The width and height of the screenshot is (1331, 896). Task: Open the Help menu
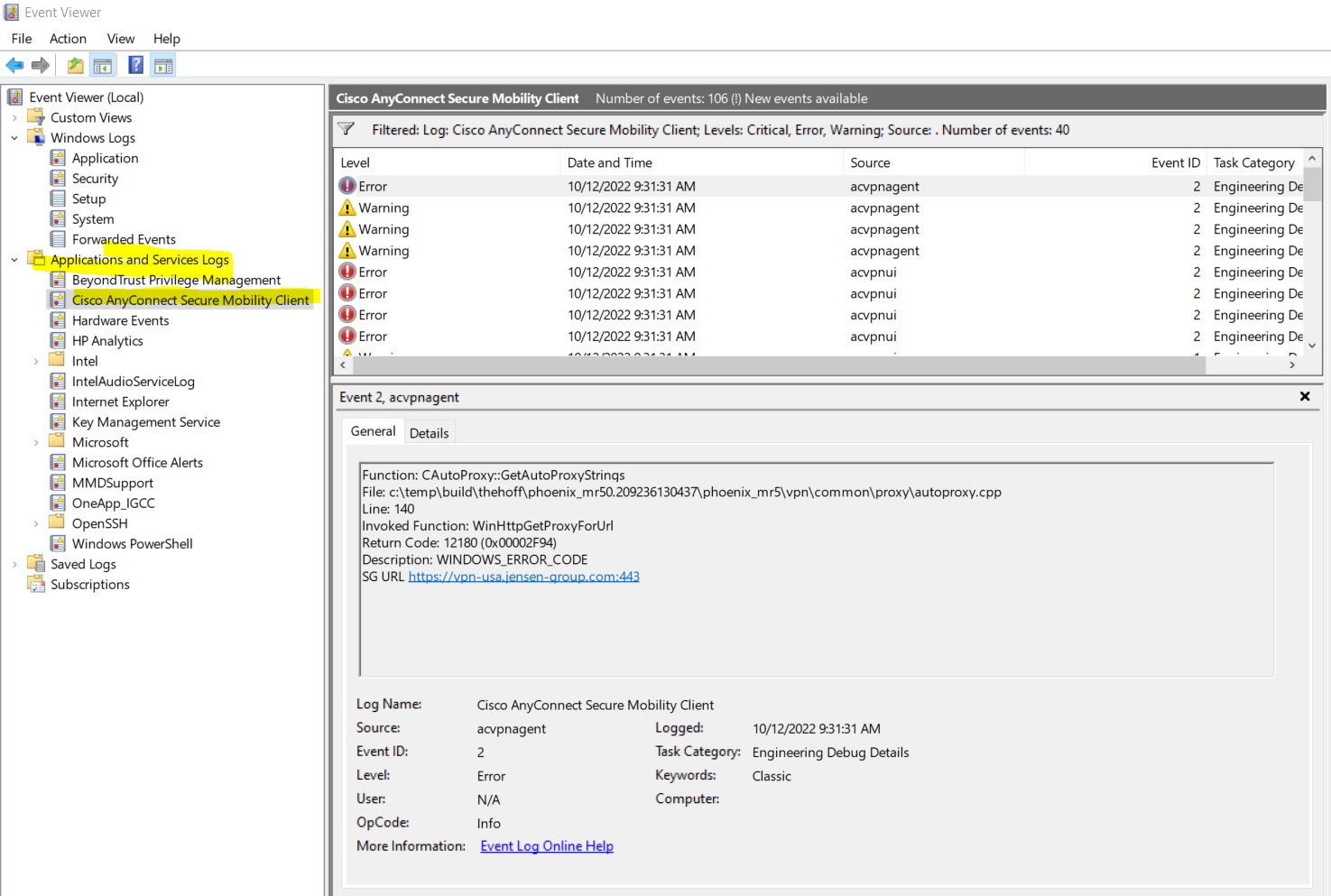click(x=167, y=39)
